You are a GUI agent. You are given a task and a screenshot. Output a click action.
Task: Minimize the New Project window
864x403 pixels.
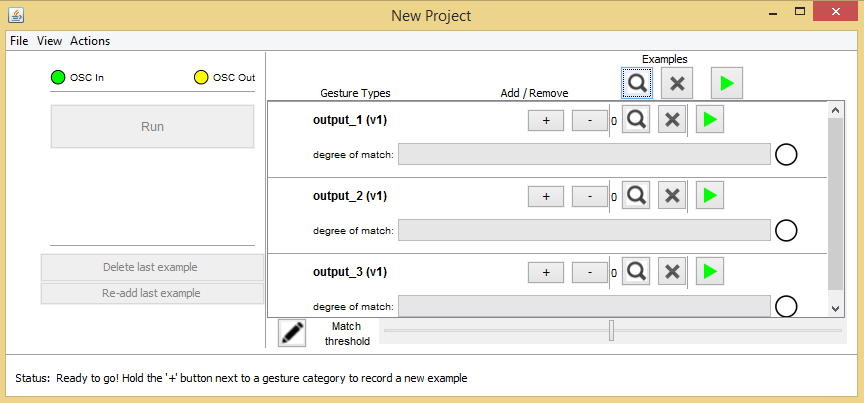(x=773, y=11)
